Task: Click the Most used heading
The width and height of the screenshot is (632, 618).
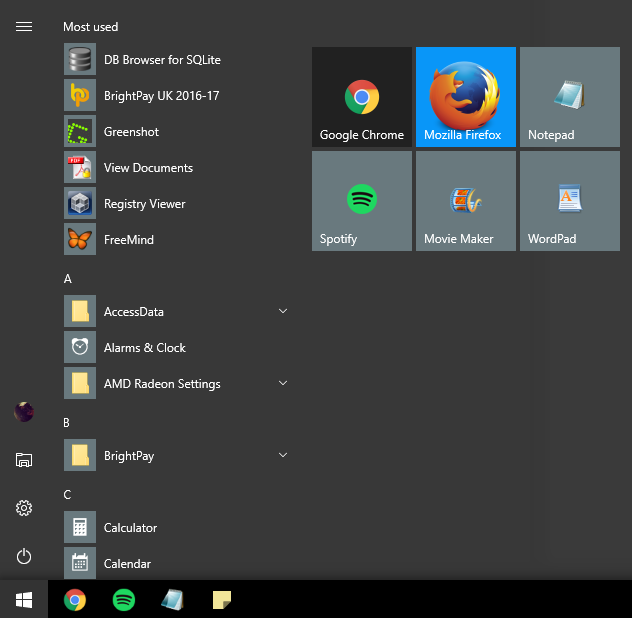Action: [91, 27]
